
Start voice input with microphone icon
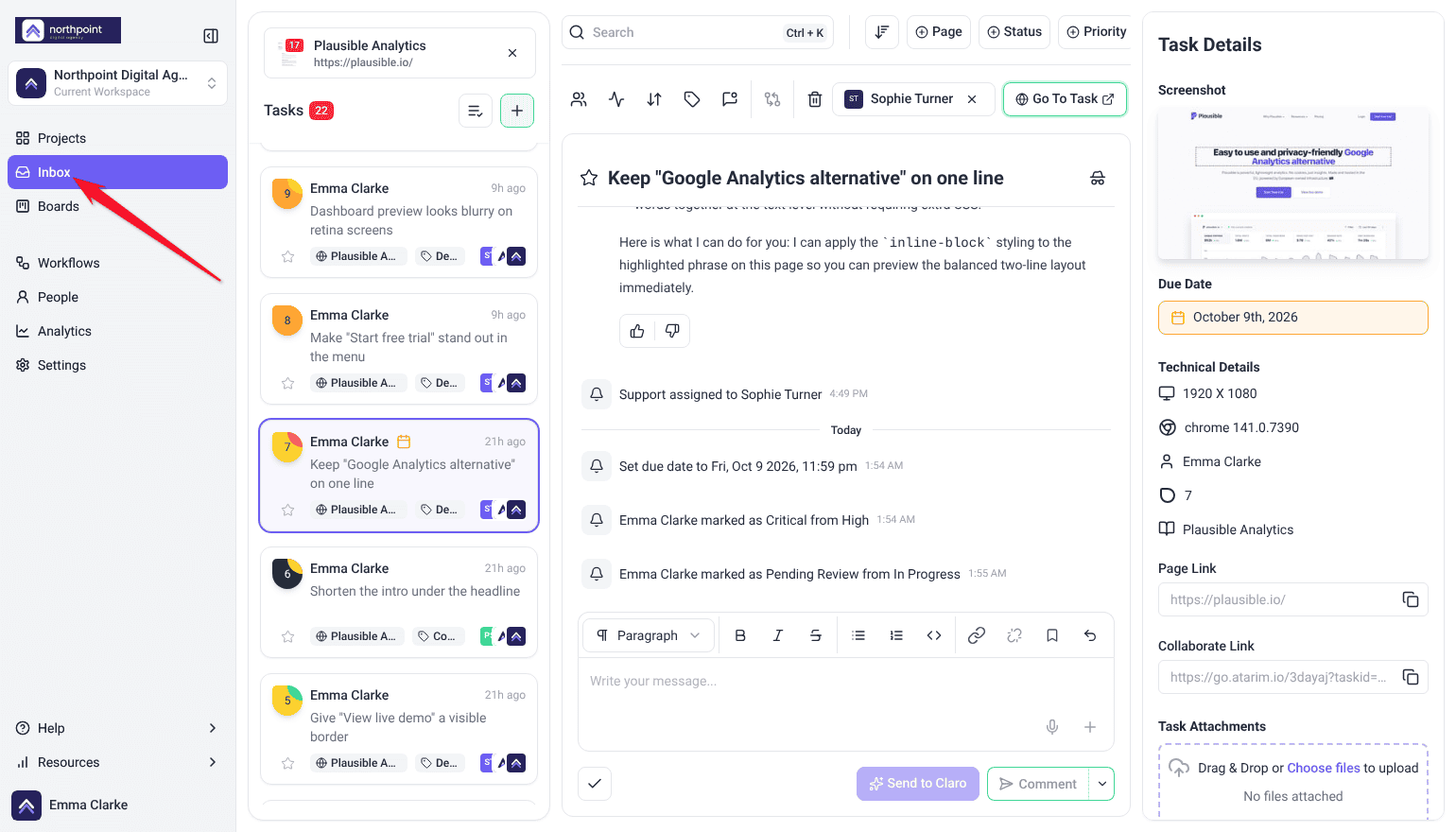(1052, 727)
